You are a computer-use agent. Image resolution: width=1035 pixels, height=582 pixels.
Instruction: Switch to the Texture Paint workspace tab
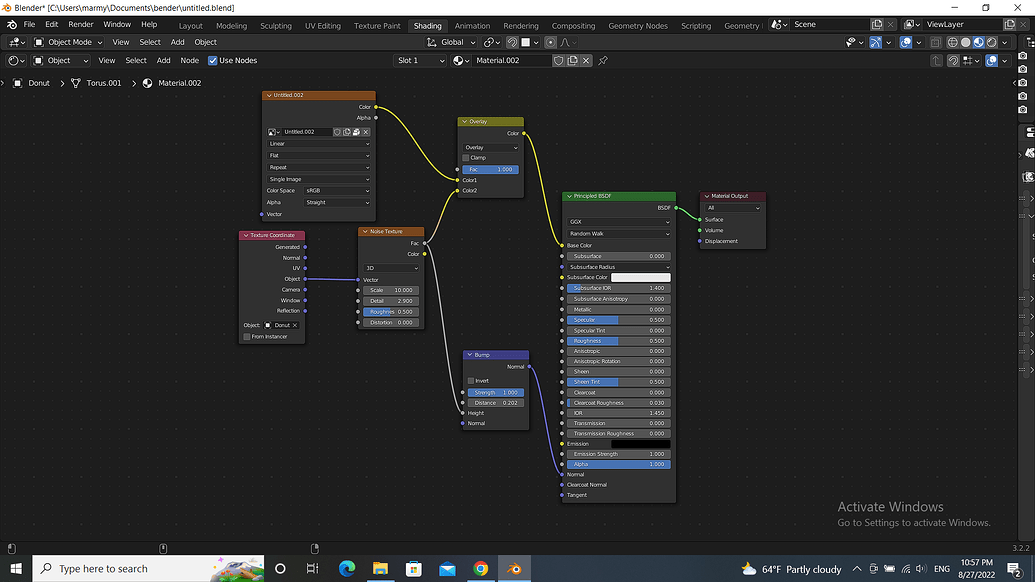(377, 26)
